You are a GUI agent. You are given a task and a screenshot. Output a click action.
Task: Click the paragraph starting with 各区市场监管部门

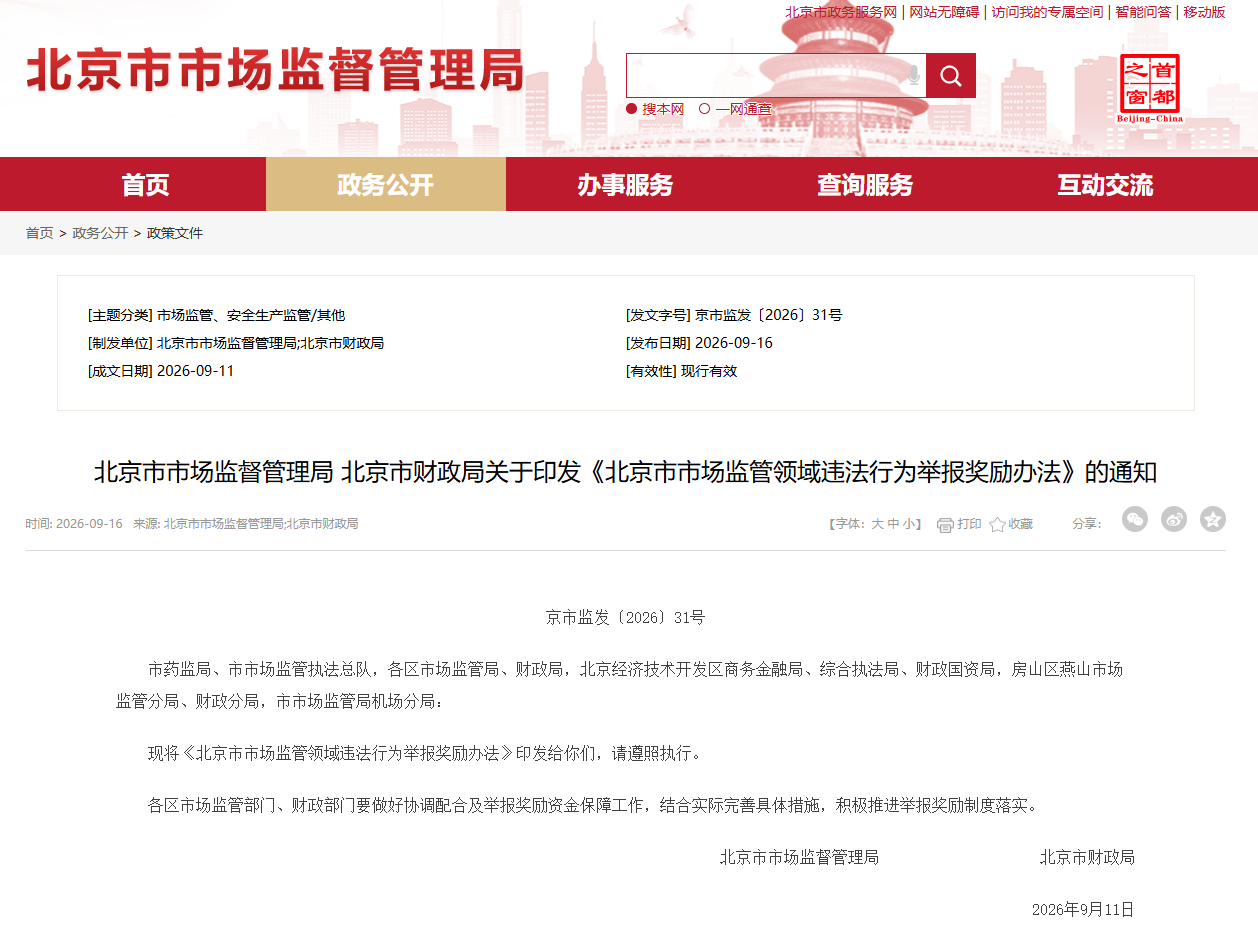pyautogui.click(x=594, y=806)
